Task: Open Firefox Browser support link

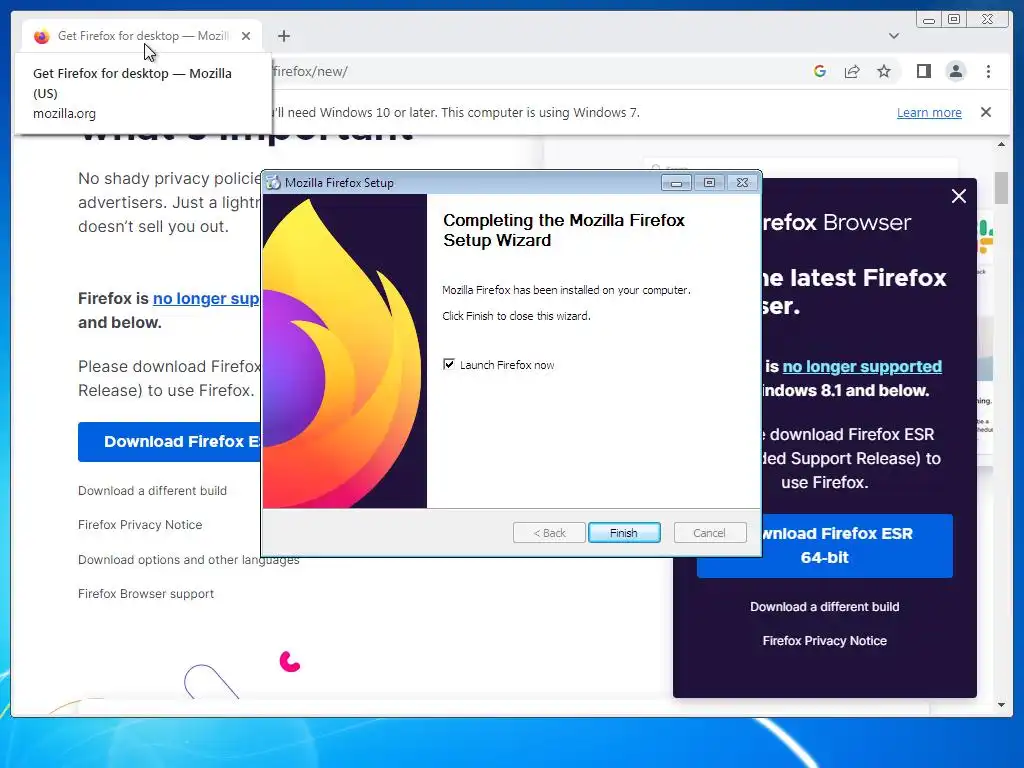Action: click(x=146, y=594)
